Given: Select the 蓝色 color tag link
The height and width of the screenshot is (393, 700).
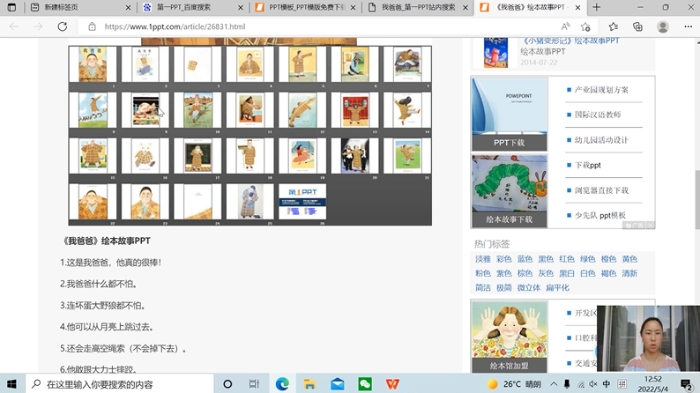Looking at the screenshot, I should click(525, 259).
